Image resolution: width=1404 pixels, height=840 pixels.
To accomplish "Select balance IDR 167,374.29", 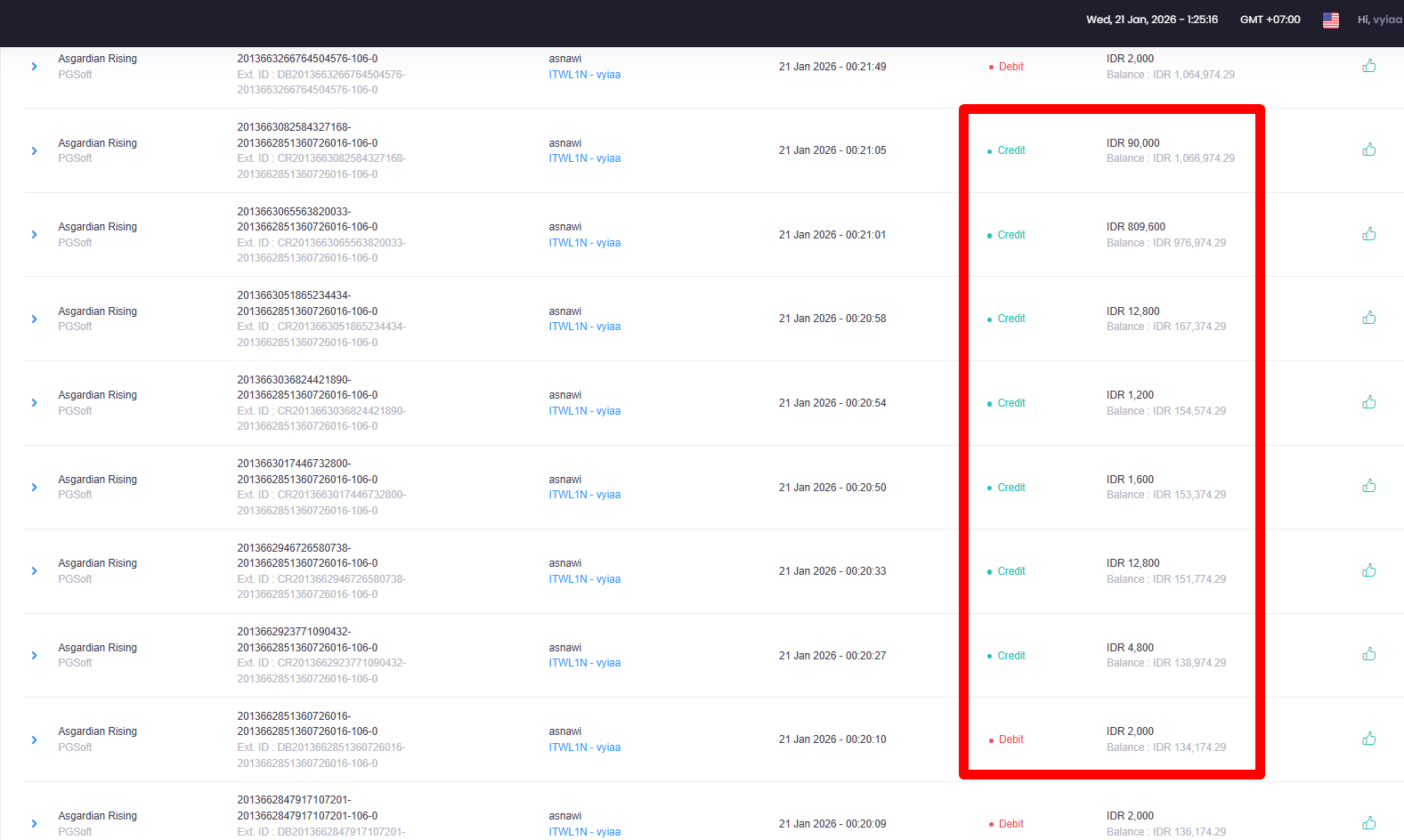I will (1189, 327).
